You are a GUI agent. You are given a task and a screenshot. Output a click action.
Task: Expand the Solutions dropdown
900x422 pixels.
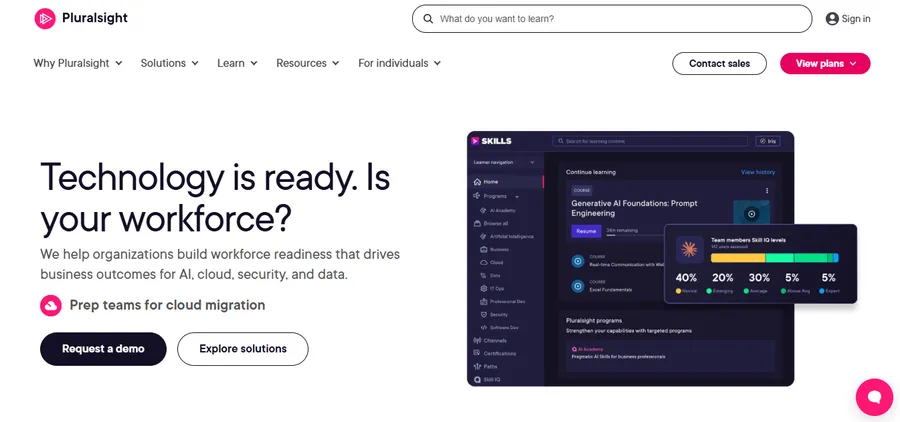169,63
